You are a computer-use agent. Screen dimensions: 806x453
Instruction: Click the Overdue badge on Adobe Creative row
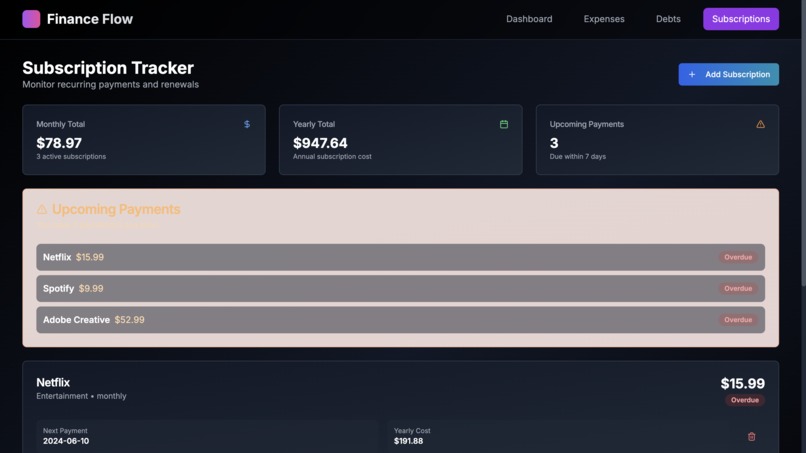[738, 320]
